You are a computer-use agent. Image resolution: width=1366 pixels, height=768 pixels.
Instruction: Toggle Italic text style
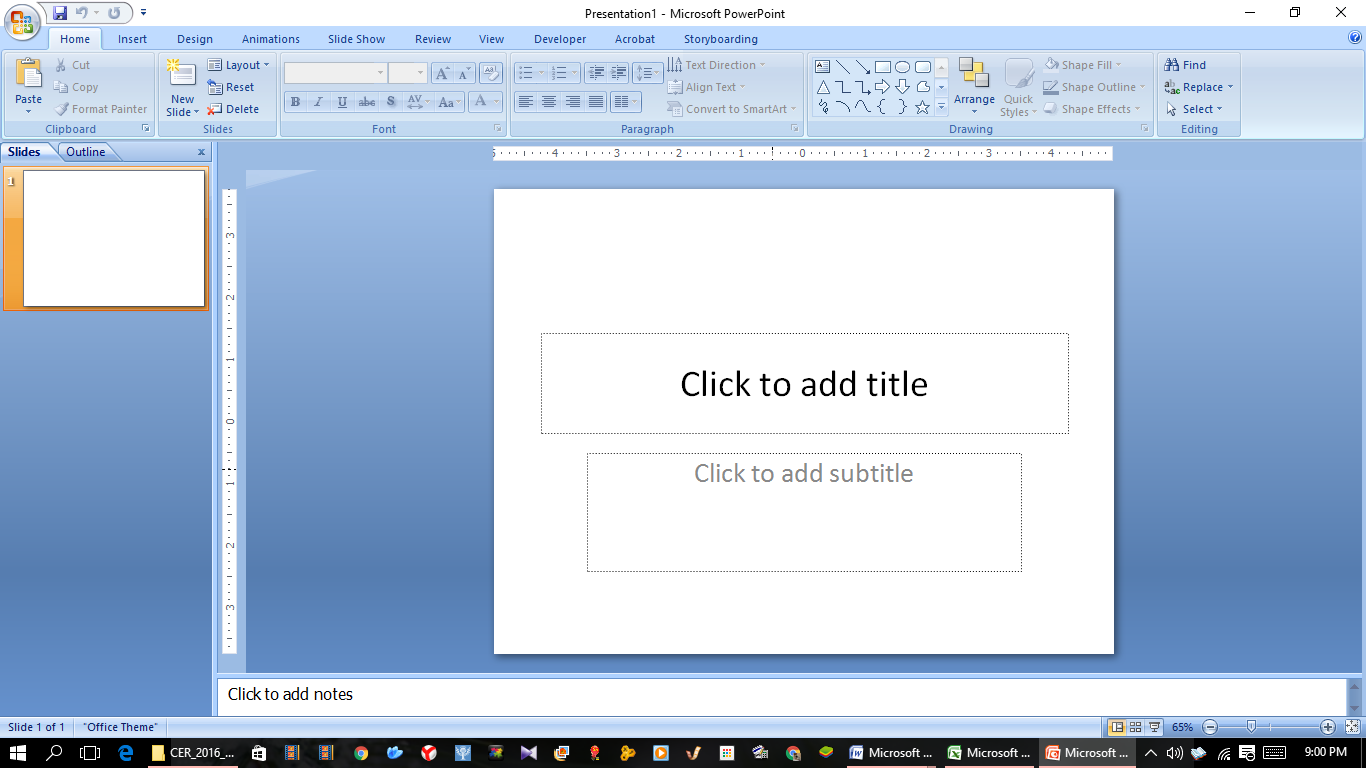319,102
